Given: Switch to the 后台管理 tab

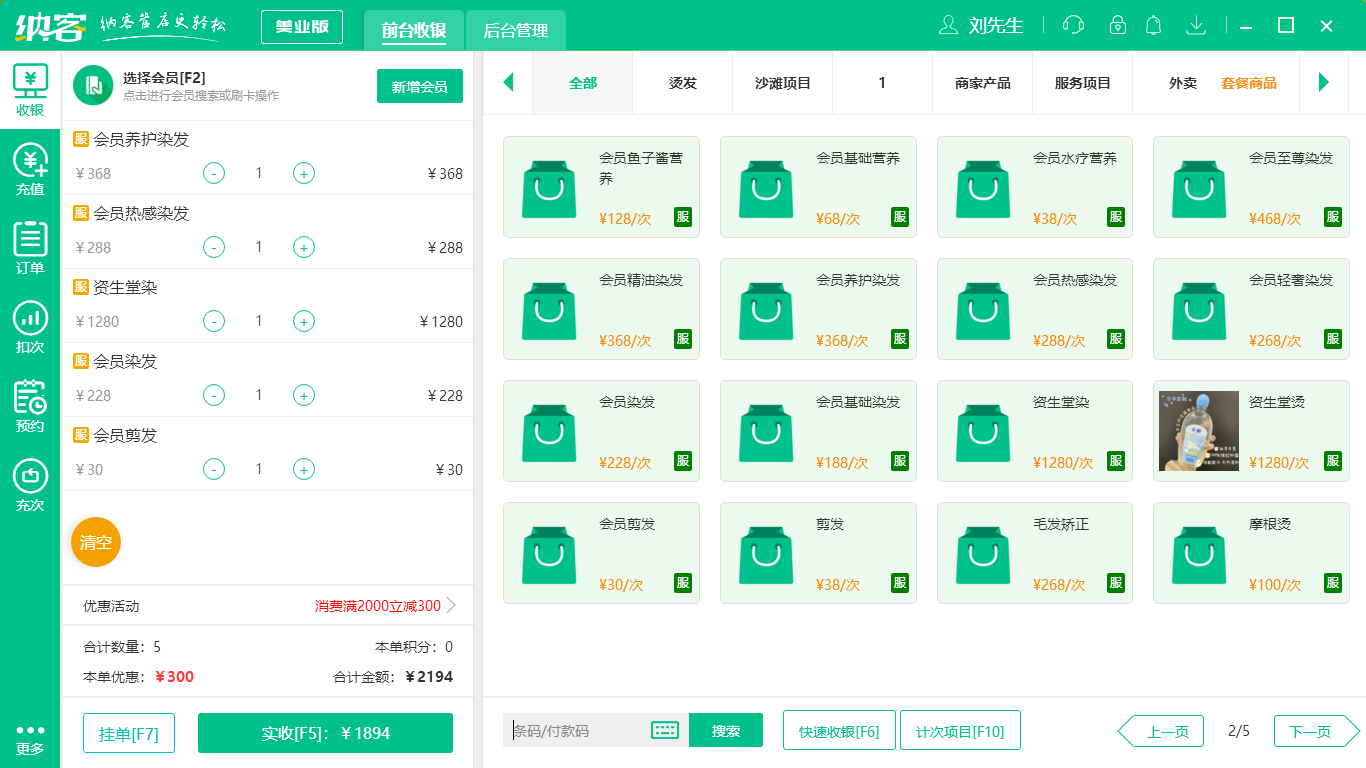Looking at the screenshot, I should 517,31.
